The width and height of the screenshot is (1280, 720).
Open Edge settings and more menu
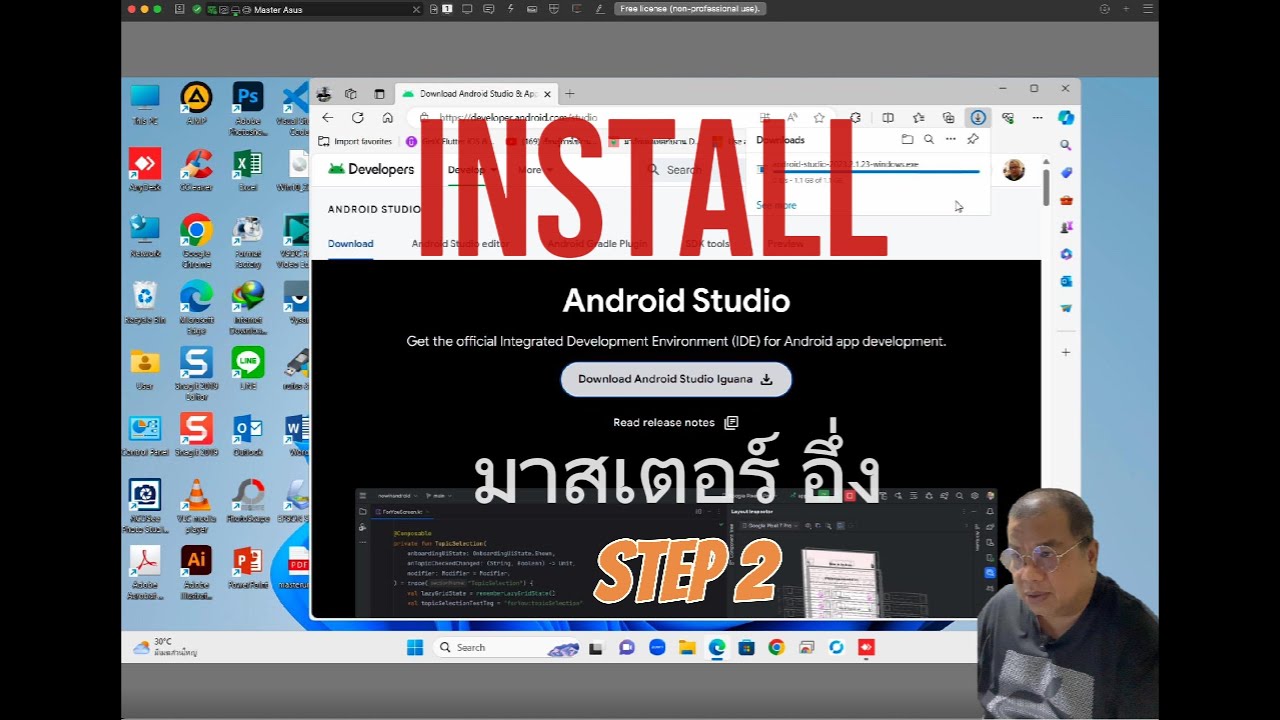[x=1038, y=117]
